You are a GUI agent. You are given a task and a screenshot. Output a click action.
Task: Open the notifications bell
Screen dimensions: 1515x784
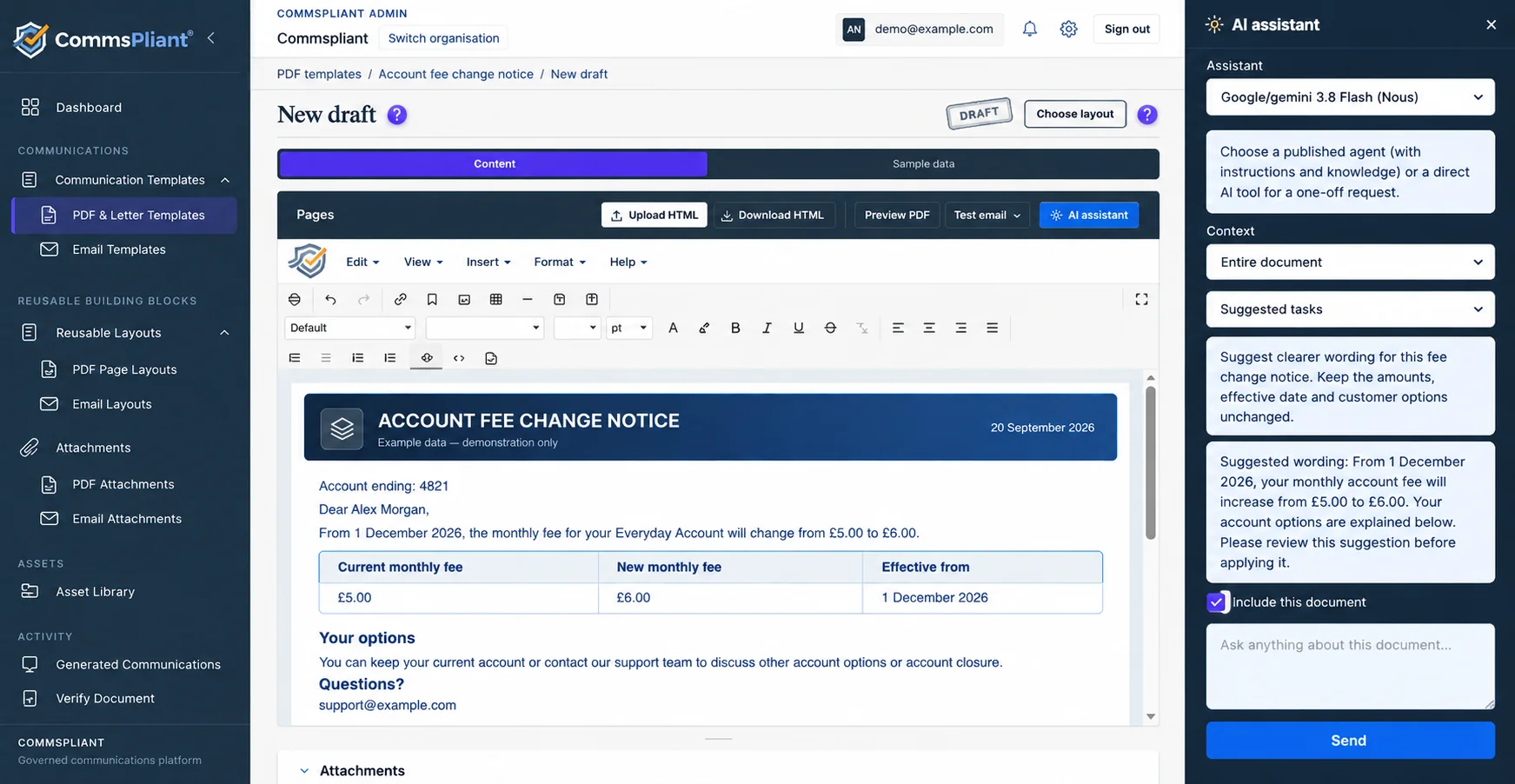1030,29
